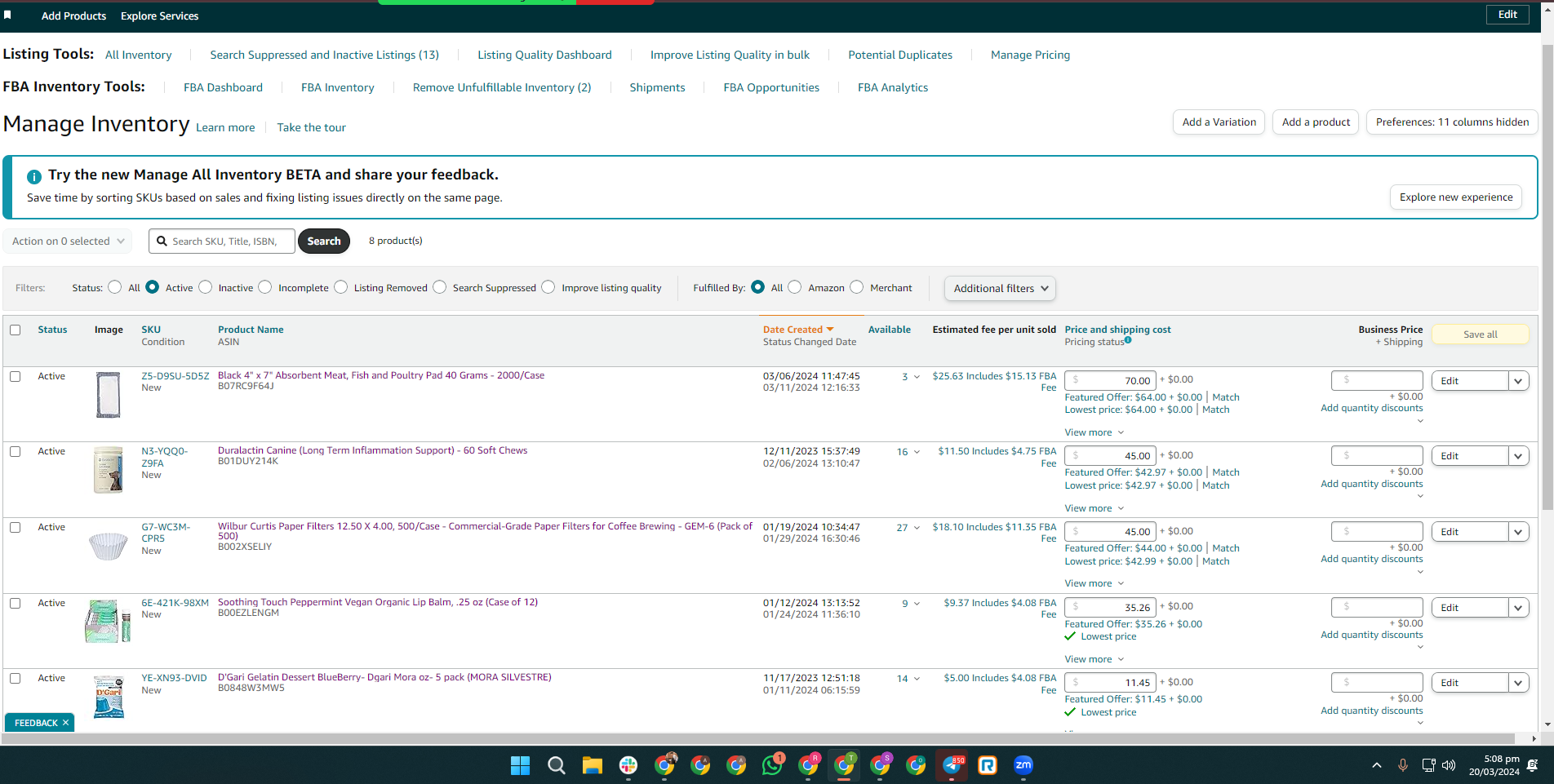The height and width of the screenshot is (784, 1554).
Task: Tick the checkbox for the Wilbur Curtis filters row
Action: pyautogui.click(x=16, y=528)
